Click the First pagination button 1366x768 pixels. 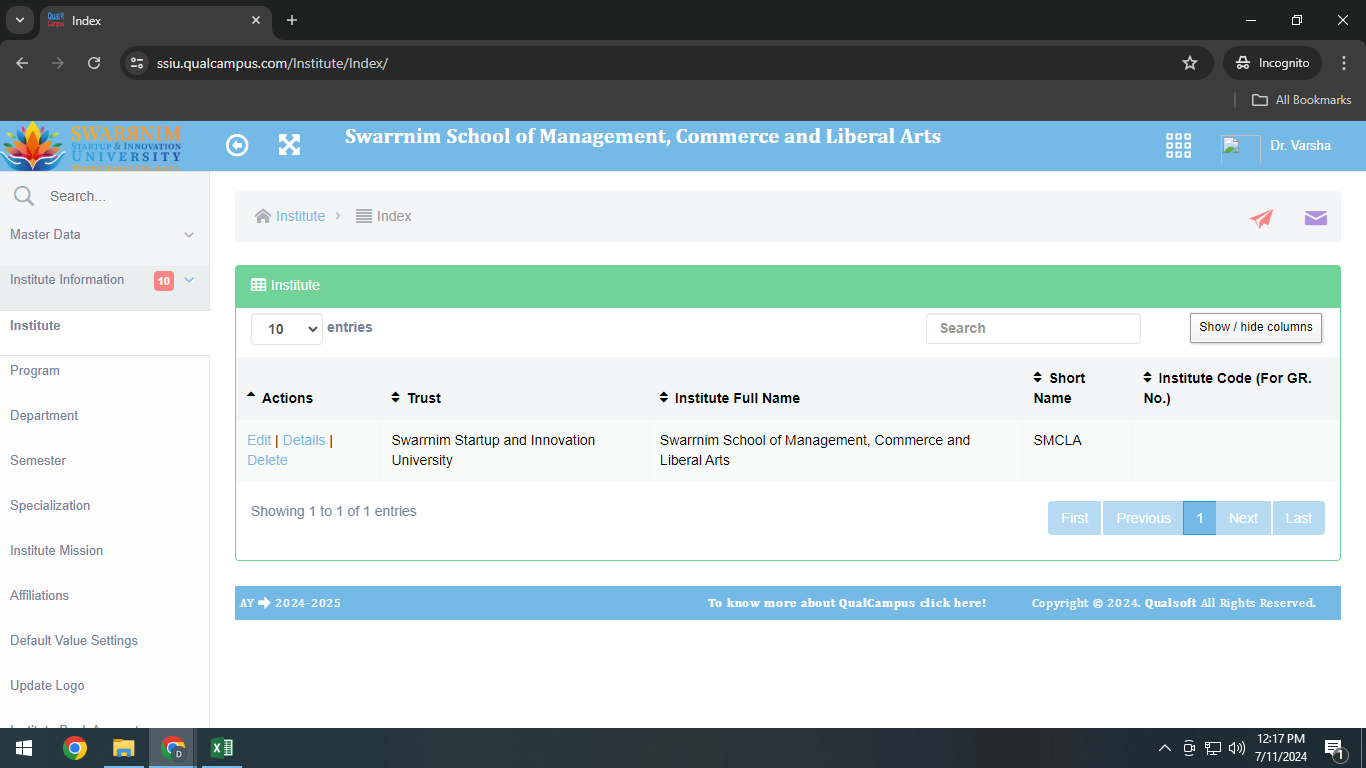click(x=1075, y=518)
